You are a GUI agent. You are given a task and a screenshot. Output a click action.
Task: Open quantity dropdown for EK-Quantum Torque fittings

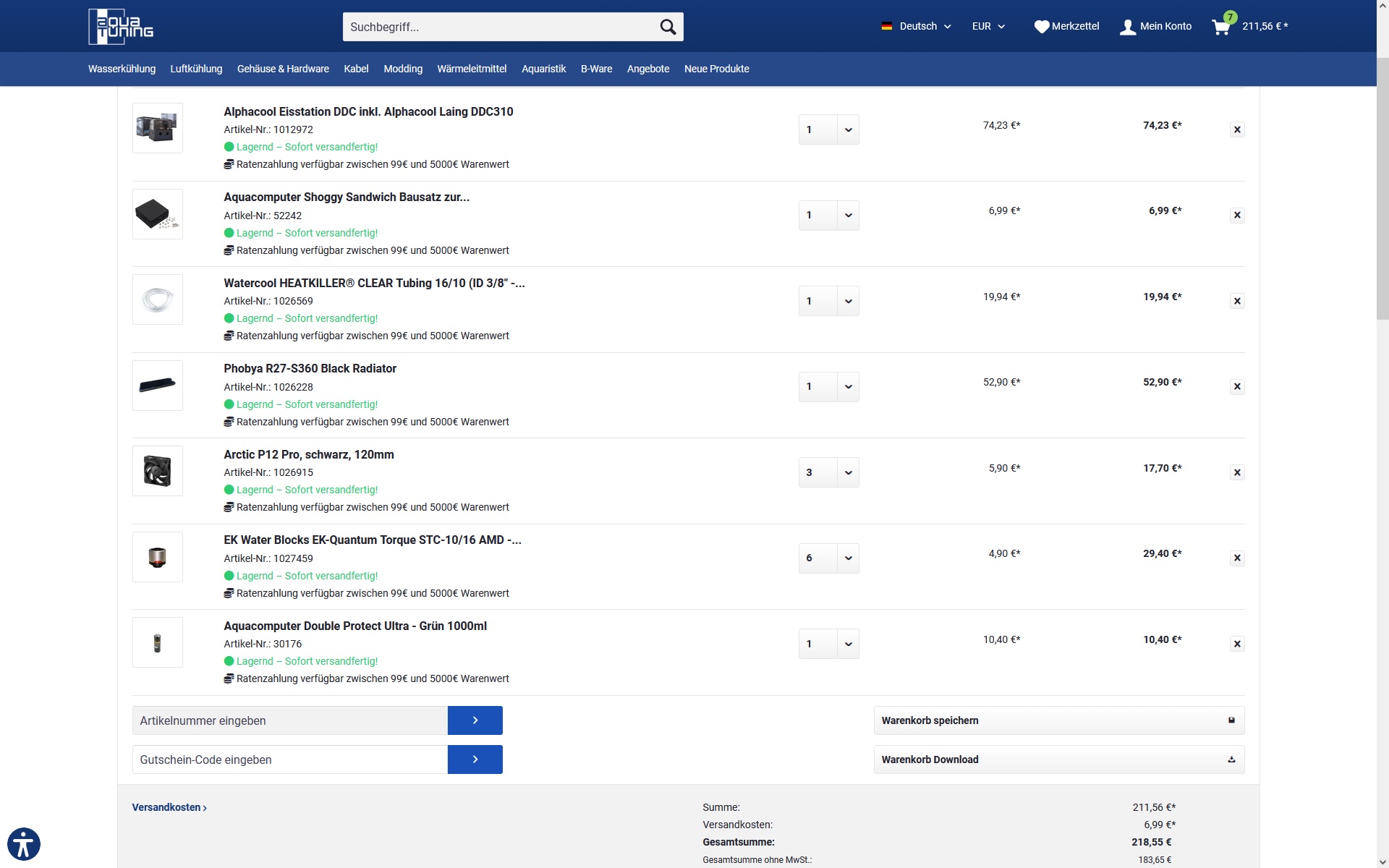pyautogui.click(x=848, y=558)
